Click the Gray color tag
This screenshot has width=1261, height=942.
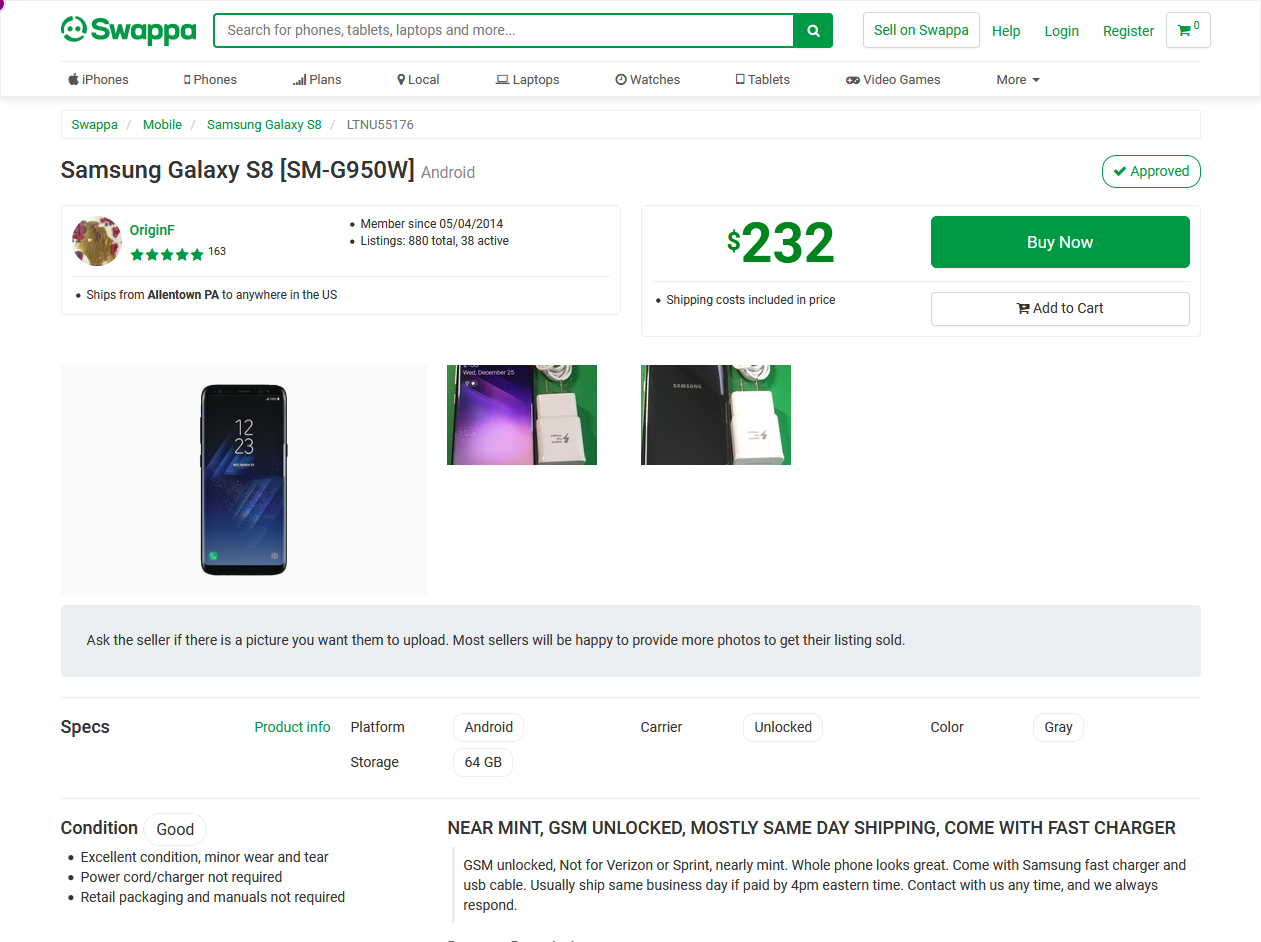click(1057, 727)
